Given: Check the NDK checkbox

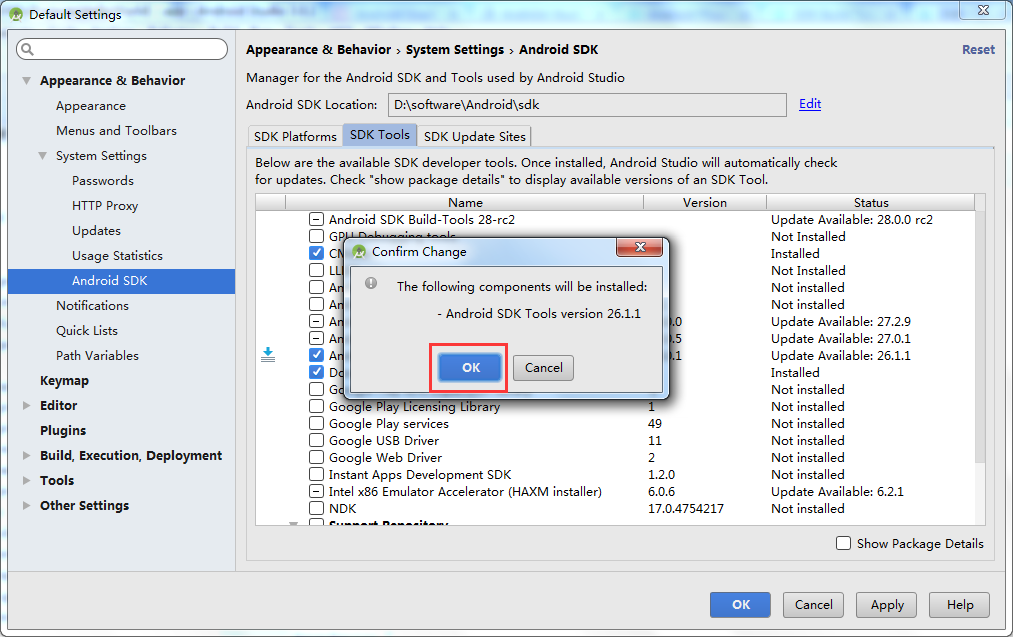Looking at the screenshot, I should pos(317,508).
